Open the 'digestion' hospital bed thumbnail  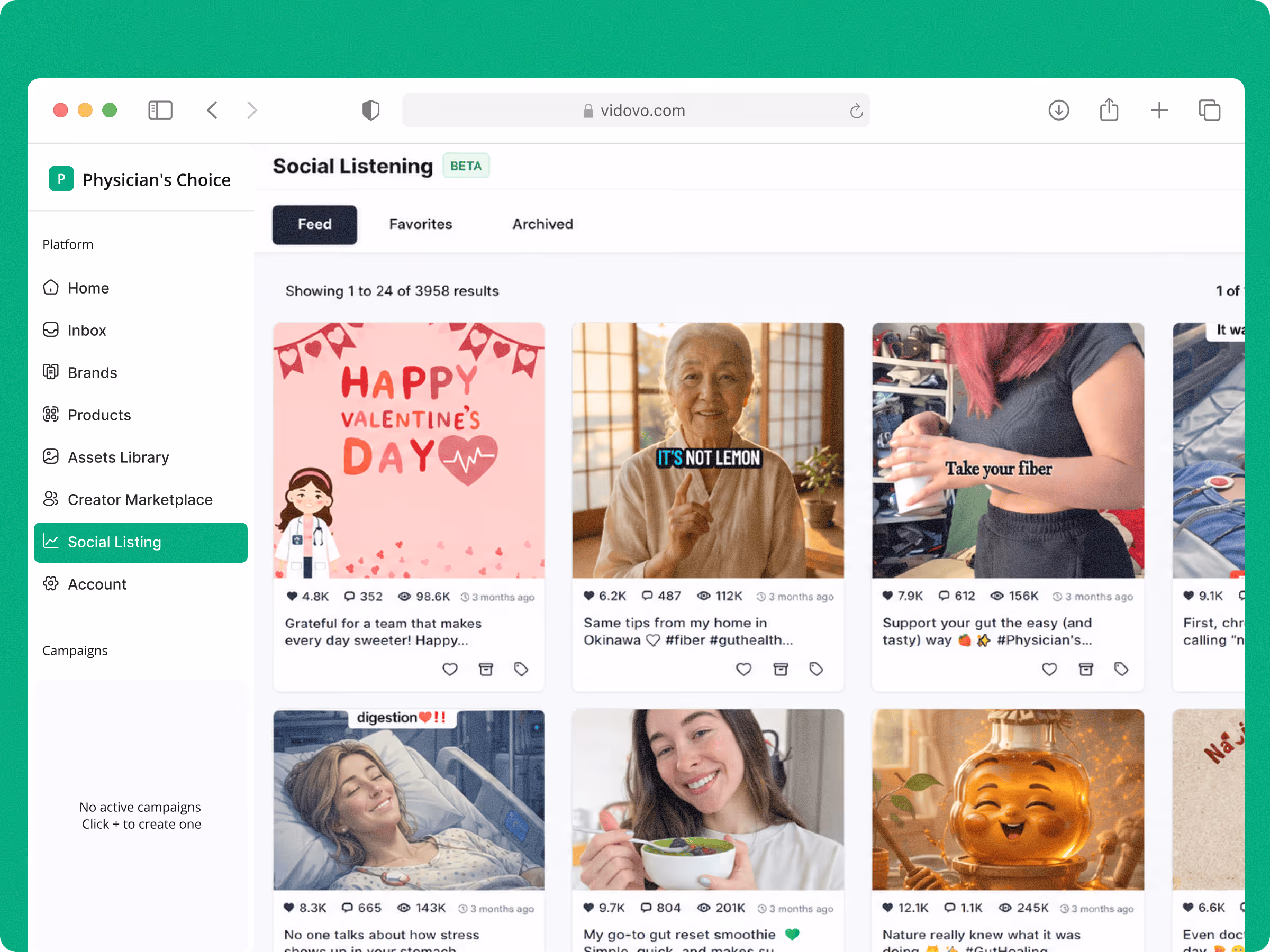coord(409,800)
